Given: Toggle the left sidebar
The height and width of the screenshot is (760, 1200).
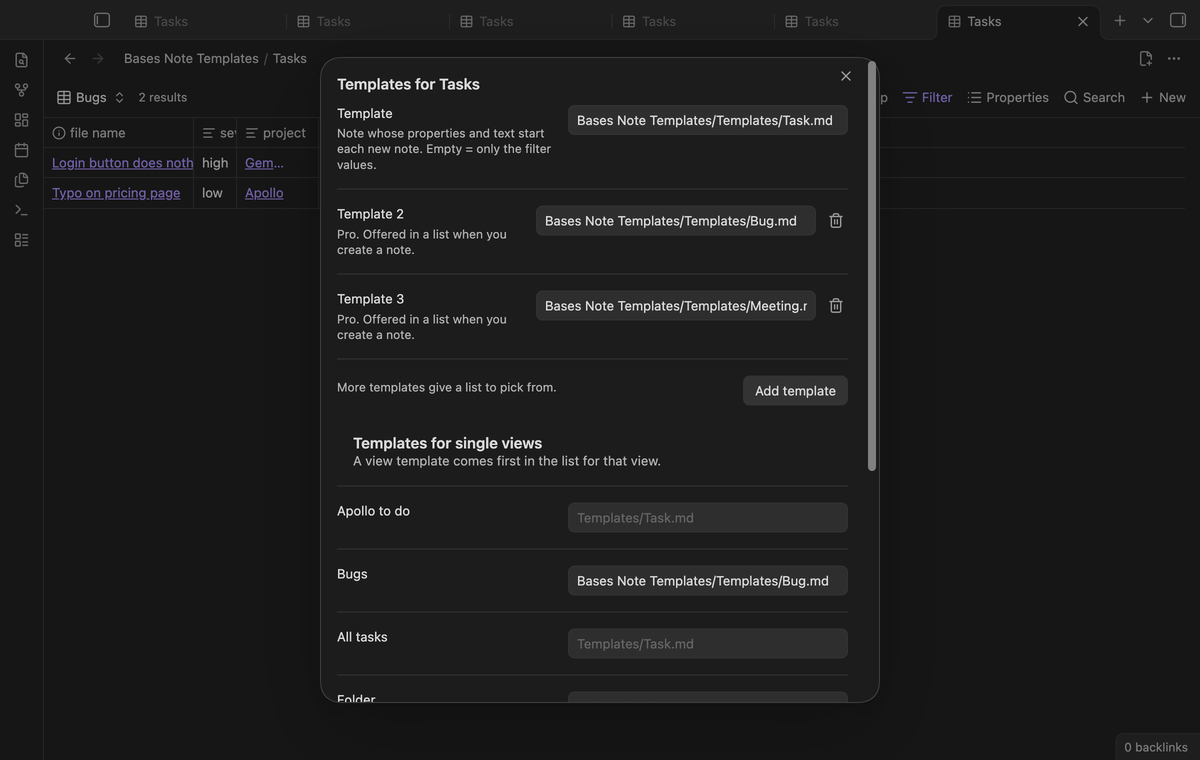Looking at the screenshot, I should pyautogui.click(x=102, y=20).
